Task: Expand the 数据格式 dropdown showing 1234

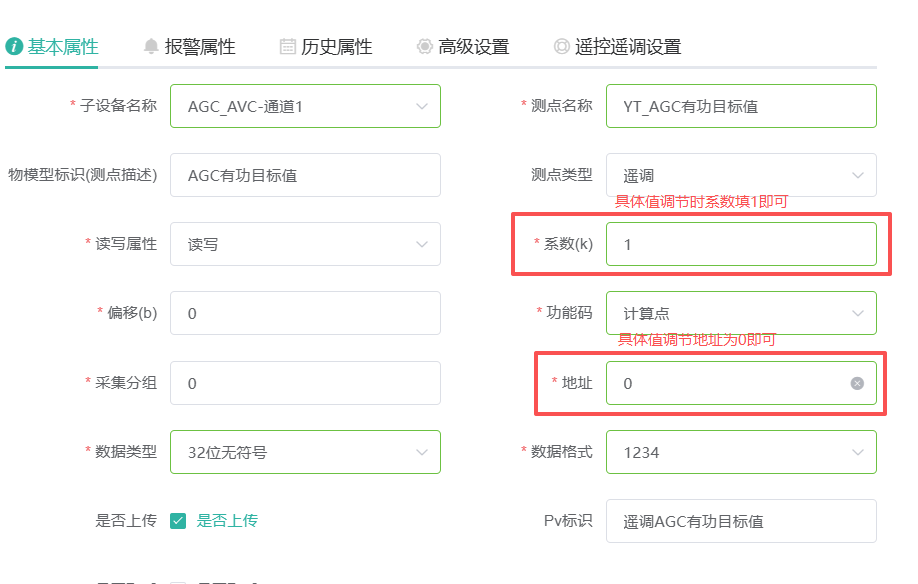Action: (x=741, y=452)
